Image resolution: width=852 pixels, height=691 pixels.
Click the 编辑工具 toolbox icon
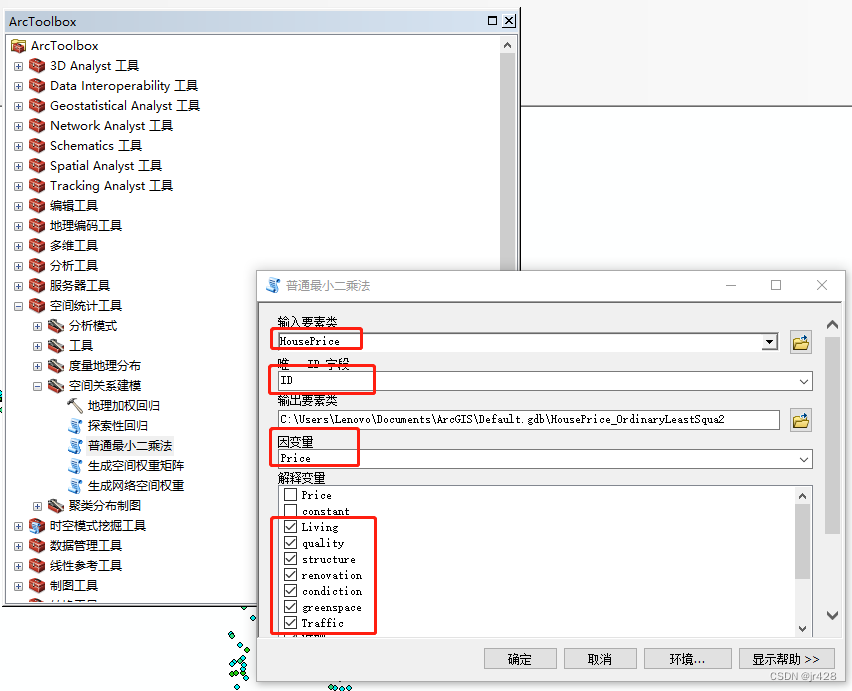click(37, 206)
